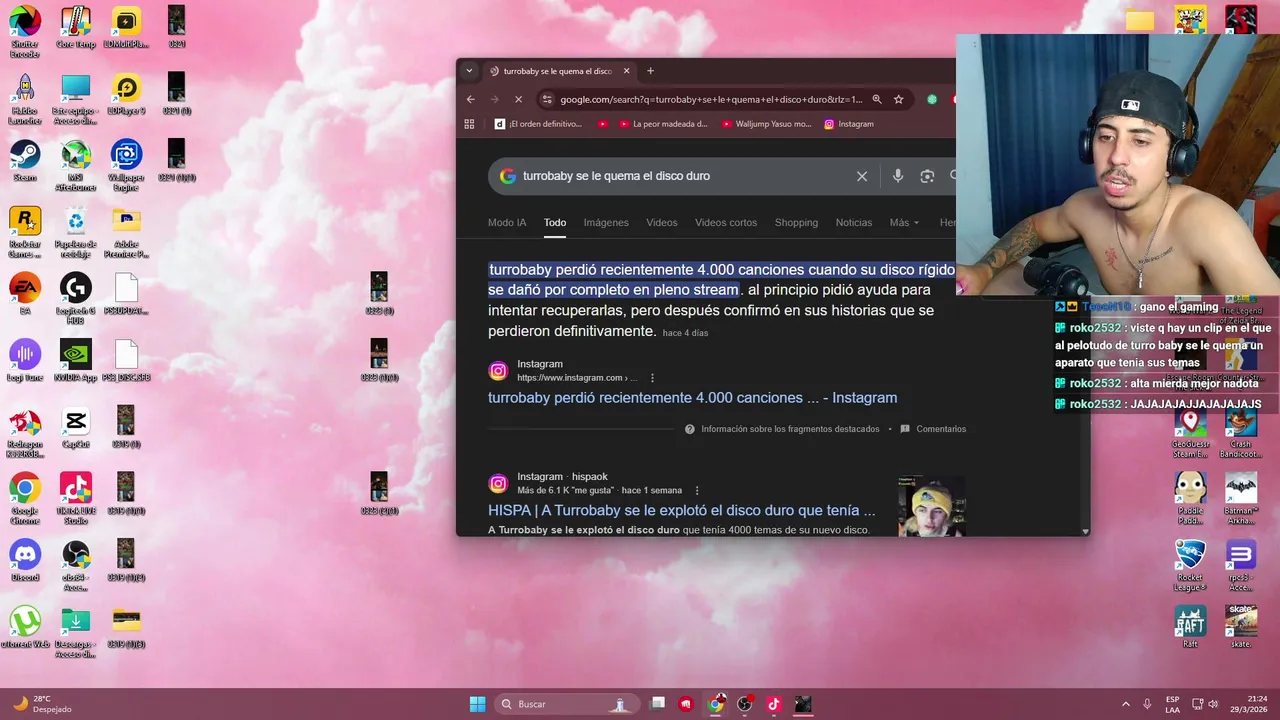Image resolution: width=1280 pixels, height=720 pixels.
Task: Bookmark this page with star icon
Action: point(898,99)
